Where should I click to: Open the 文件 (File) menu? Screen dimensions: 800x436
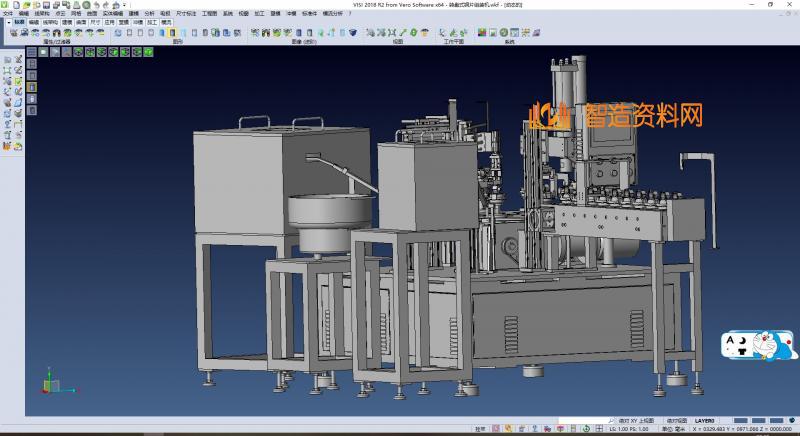coord(8,13)
